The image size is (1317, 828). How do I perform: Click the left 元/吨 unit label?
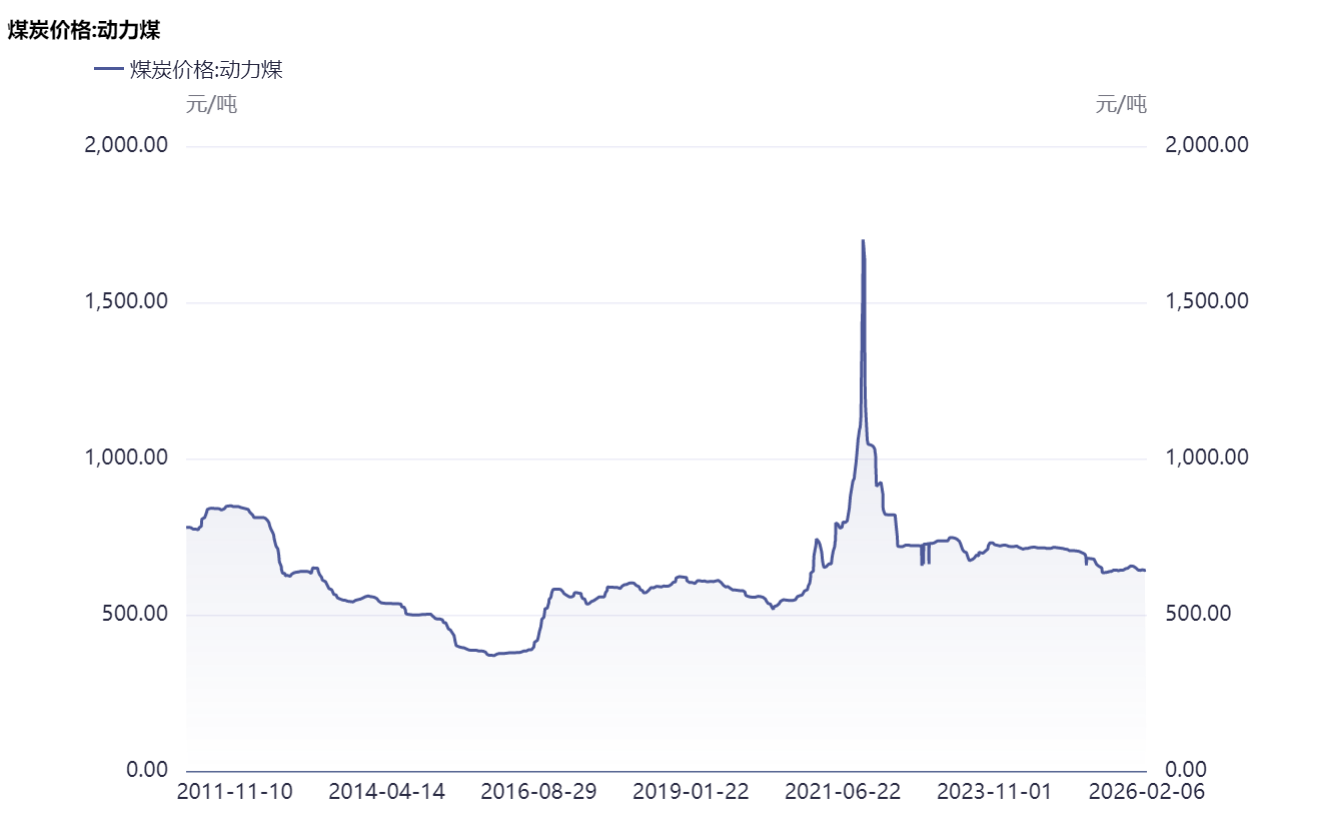(211, 104)
